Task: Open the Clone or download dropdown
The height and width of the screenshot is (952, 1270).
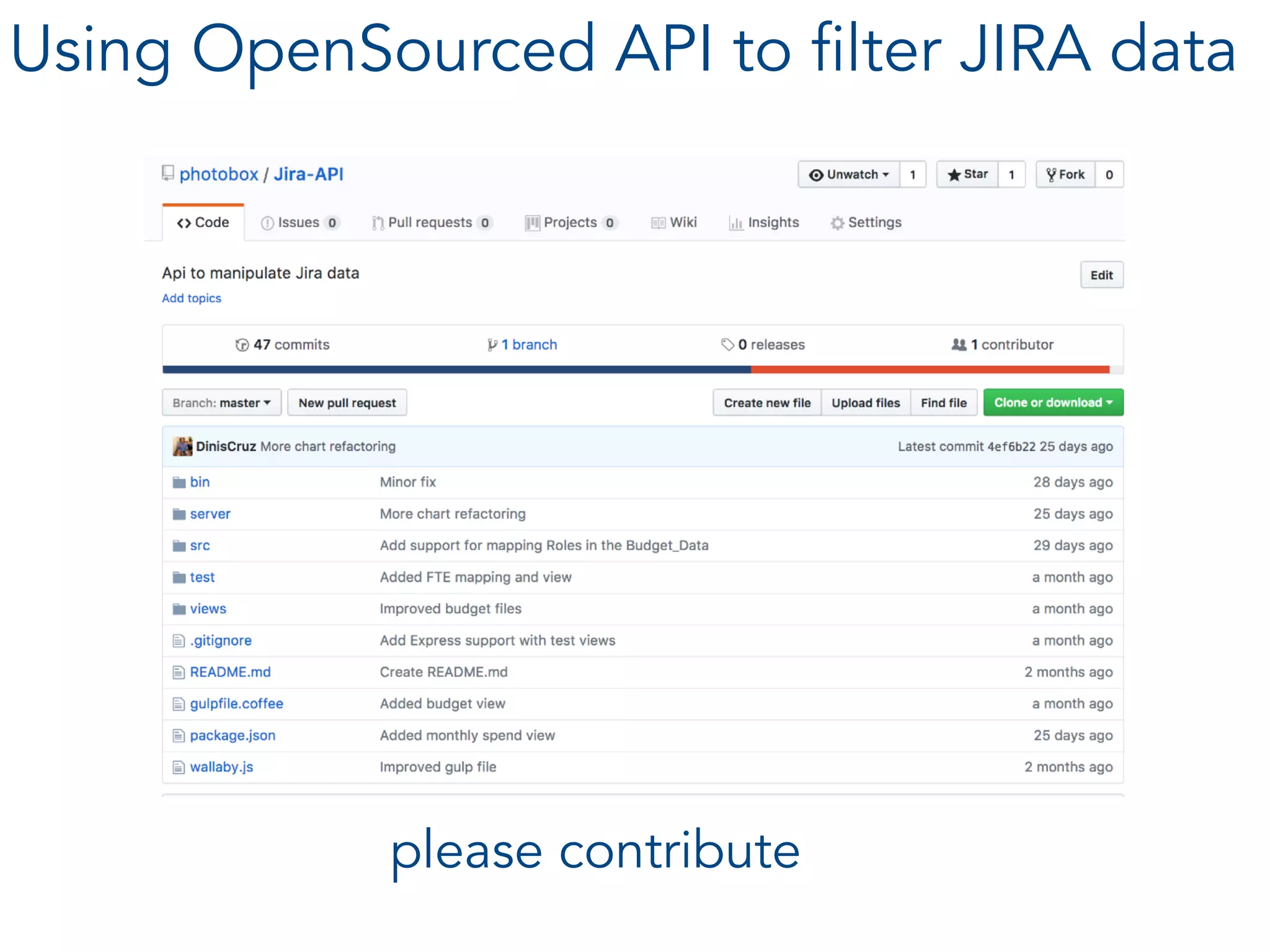Action: pyautogui.click(x=1053, y=403)
